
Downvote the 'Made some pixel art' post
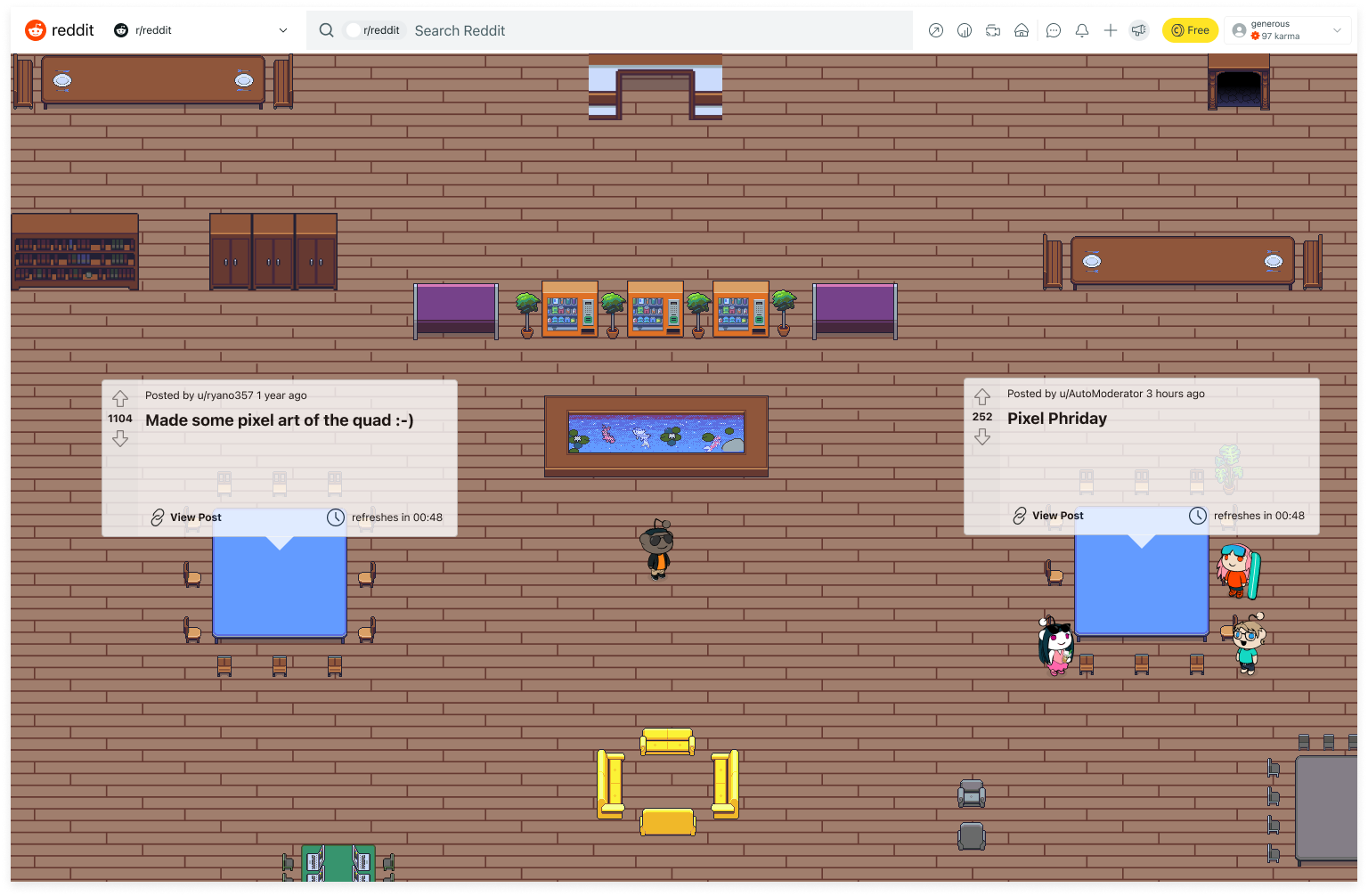120,438
